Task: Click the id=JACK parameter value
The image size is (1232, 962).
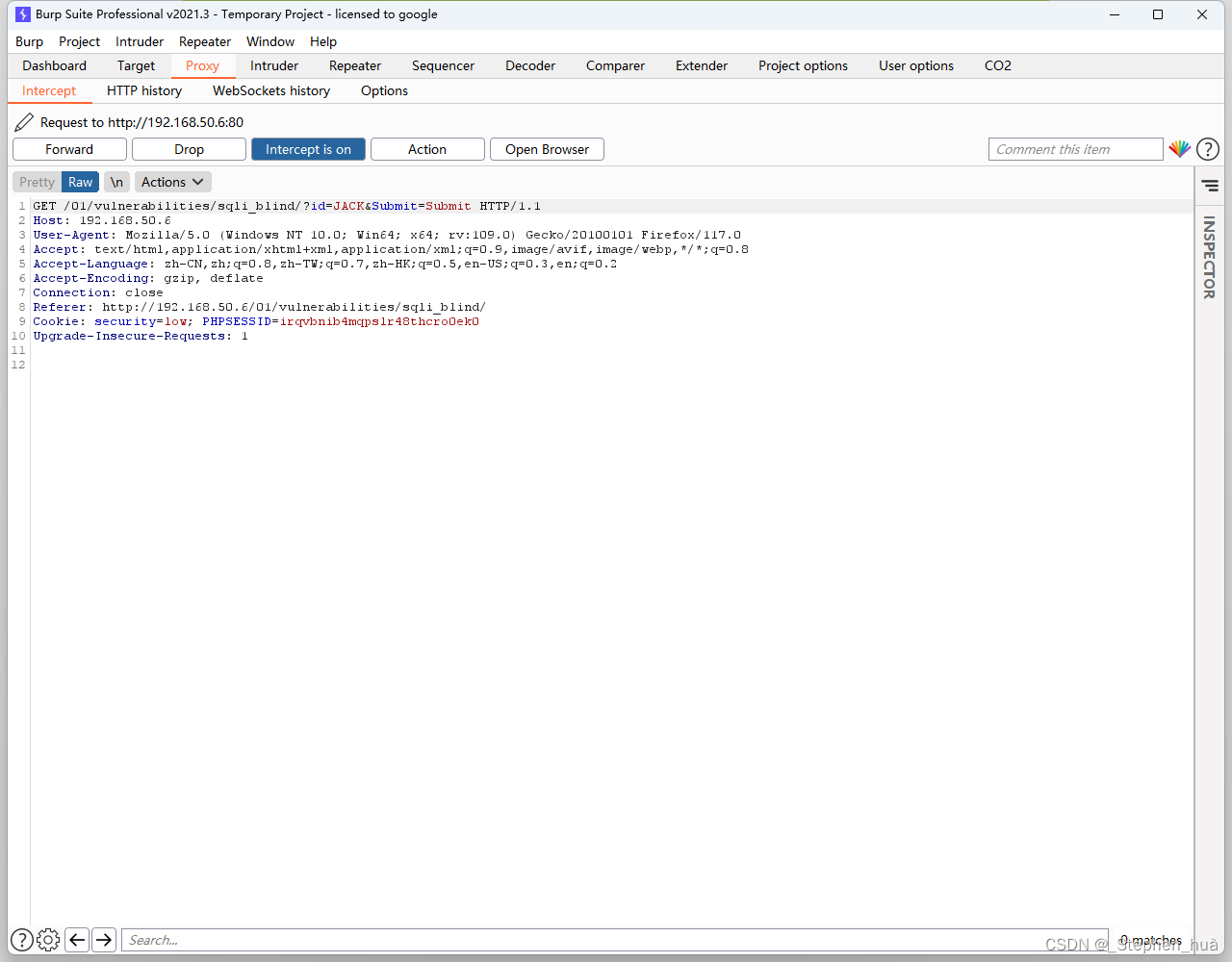Action: (x=349, y=206)
